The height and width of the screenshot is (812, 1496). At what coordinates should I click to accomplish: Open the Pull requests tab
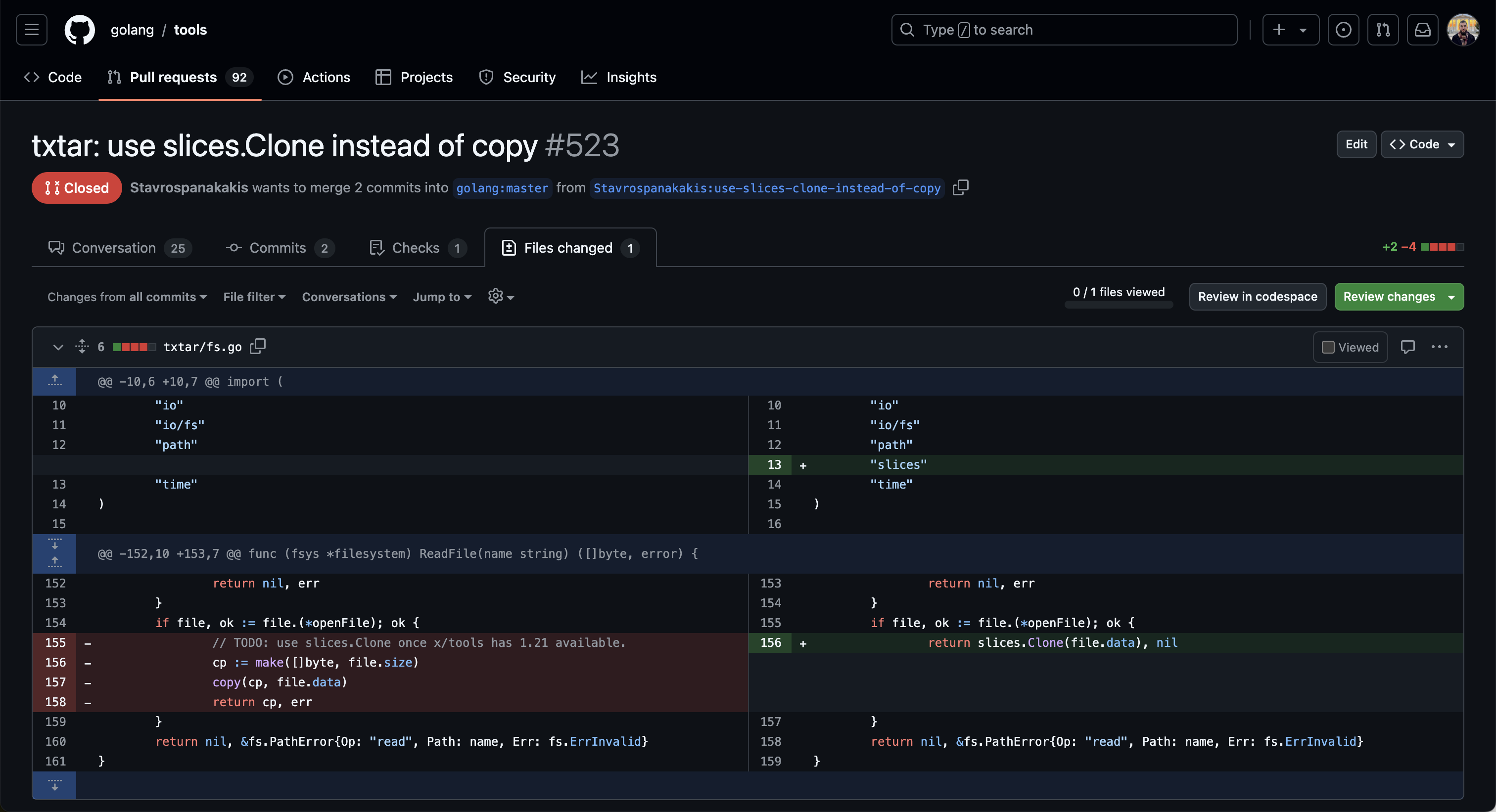pos(180,77)
